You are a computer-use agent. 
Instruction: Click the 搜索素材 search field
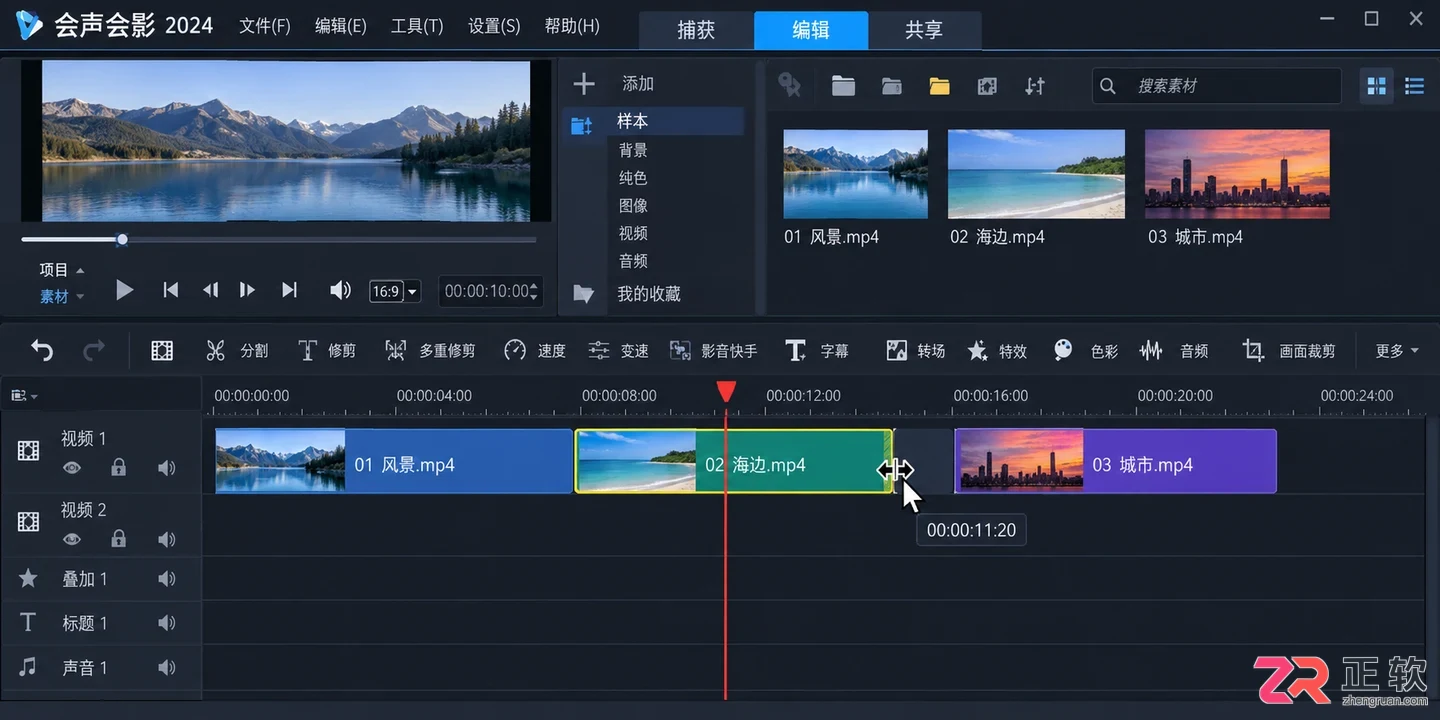tap(1216, 86)
